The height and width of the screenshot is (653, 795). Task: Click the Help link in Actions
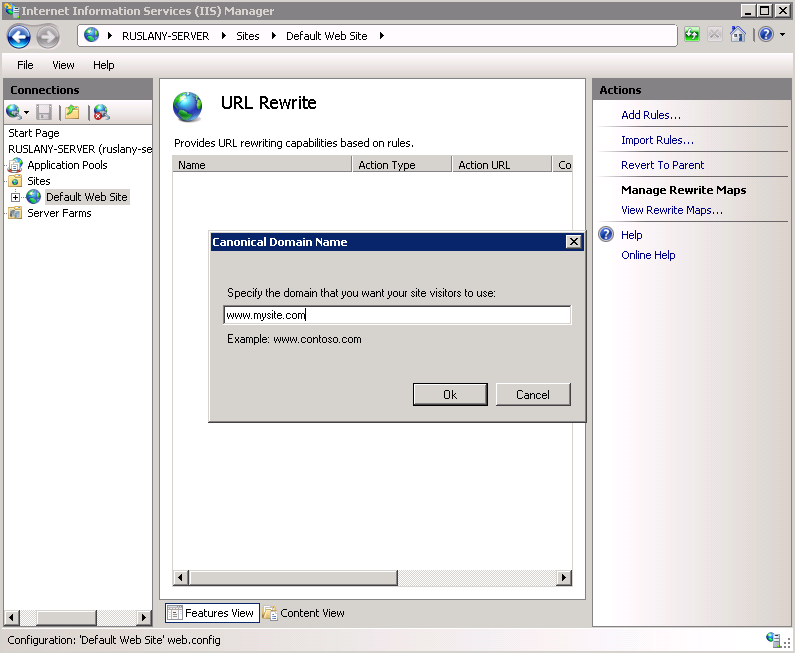tap(631, 235)
